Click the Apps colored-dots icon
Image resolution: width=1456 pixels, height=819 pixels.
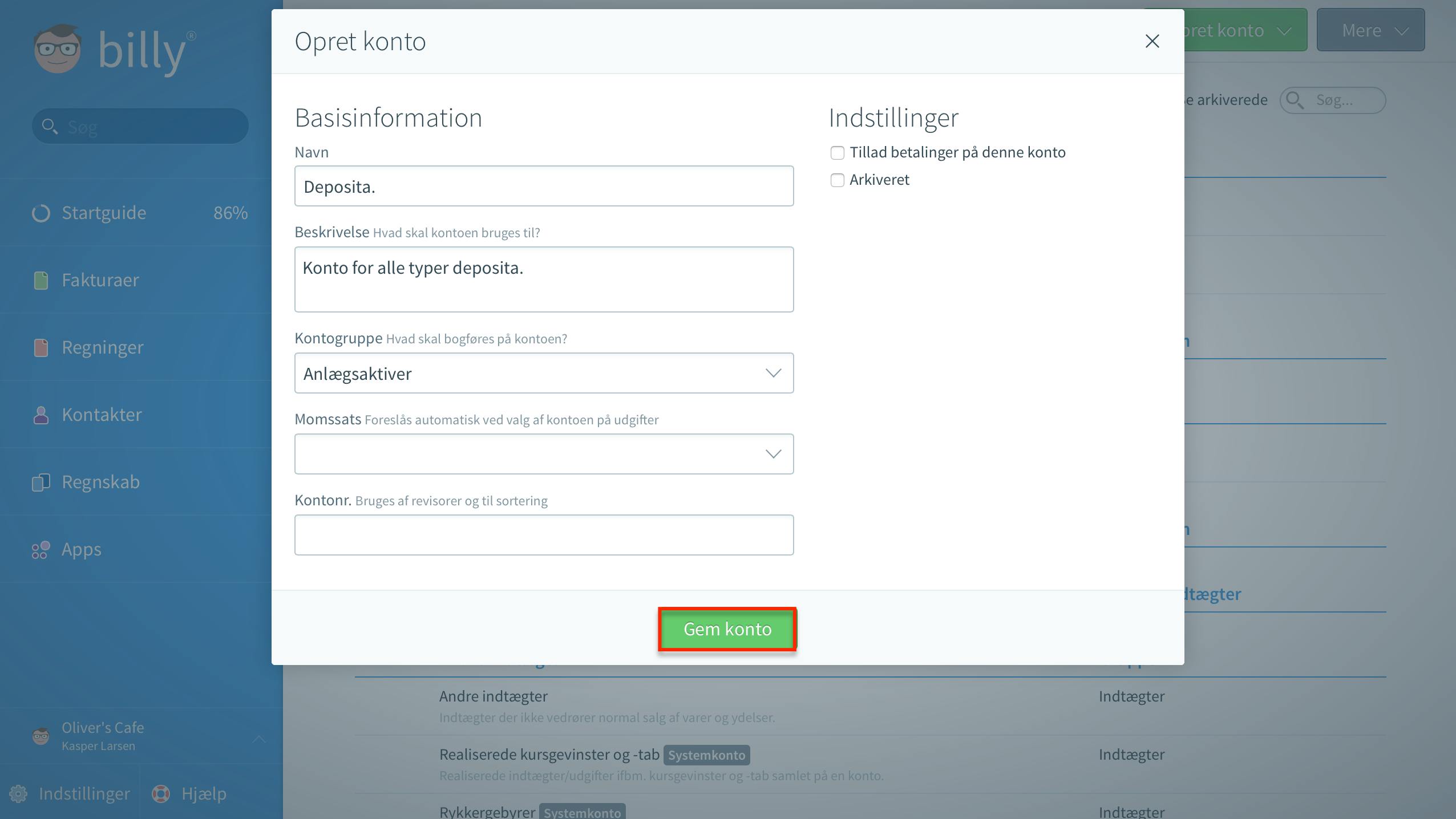41,549
